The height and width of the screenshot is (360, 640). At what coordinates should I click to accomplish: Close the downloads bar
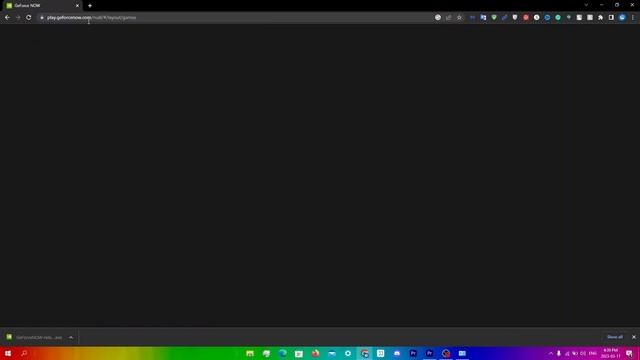[633, 337]
